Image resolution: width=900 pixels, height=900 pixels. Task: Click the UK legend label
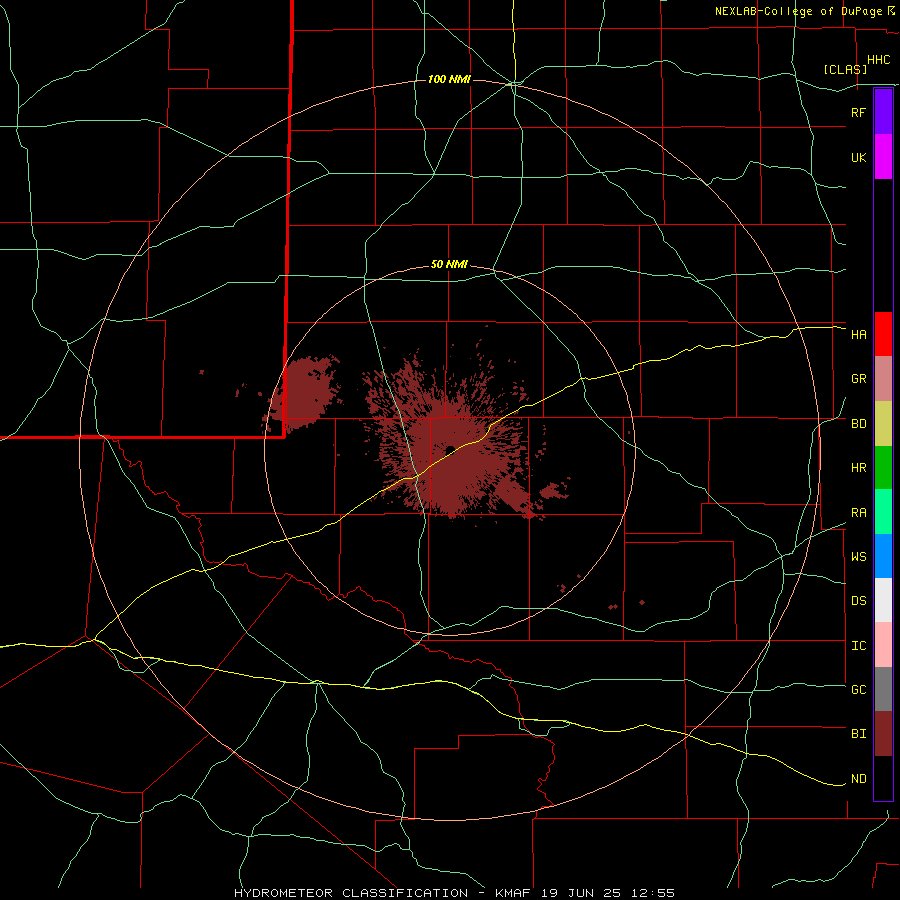[x=858, y=157]
